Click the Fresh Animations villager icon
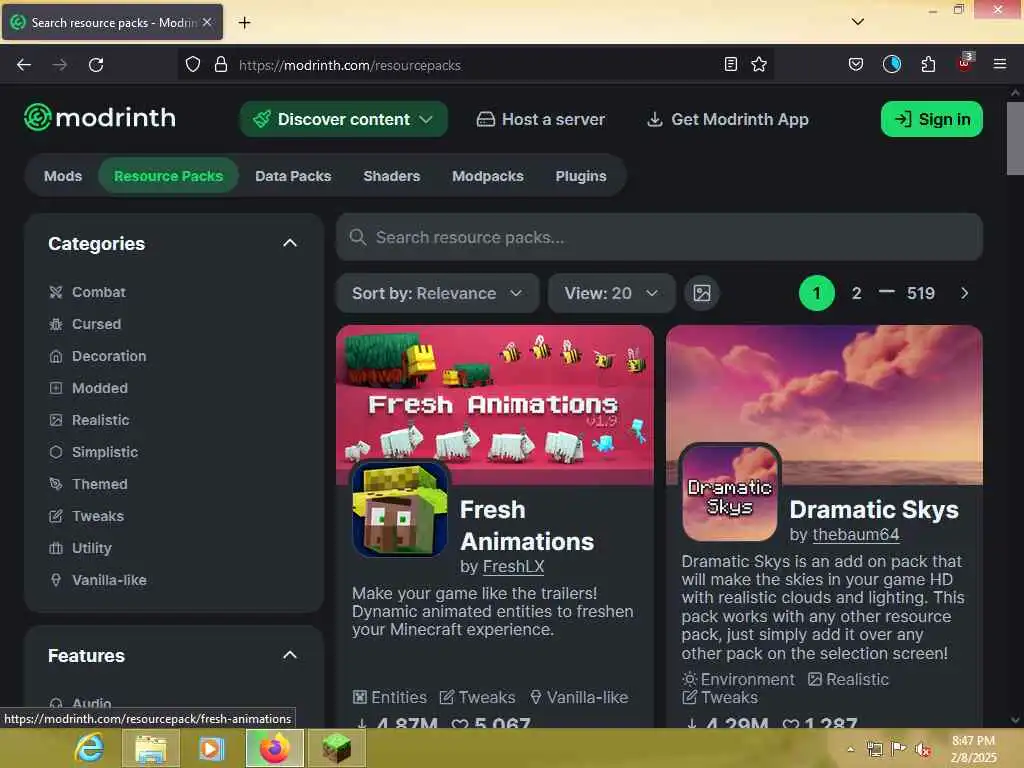Viewport: 1024px width, 768px height. click(400, 508)
